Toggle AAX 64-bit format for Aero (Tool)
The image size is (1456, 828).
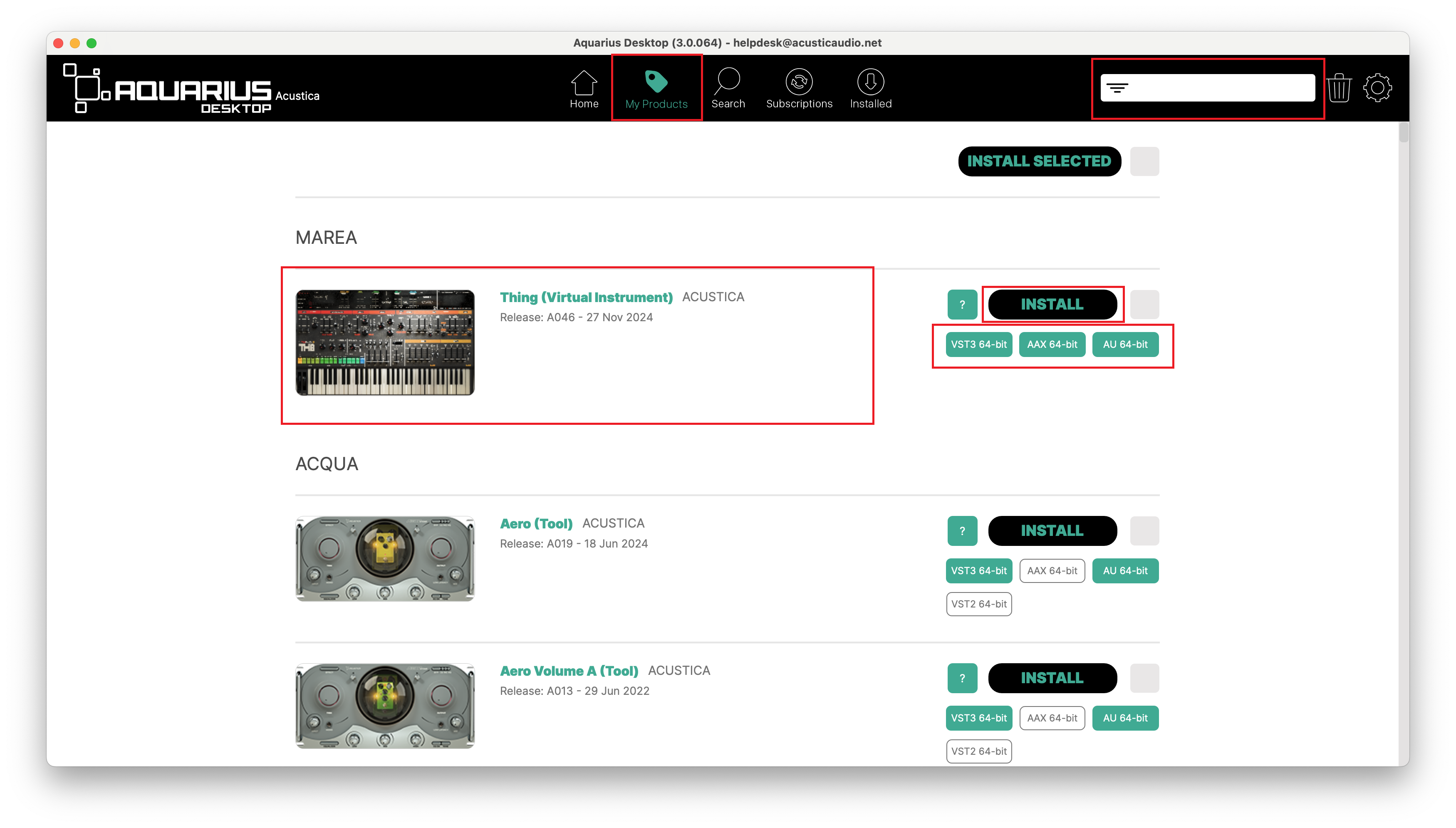point(1052,570)
